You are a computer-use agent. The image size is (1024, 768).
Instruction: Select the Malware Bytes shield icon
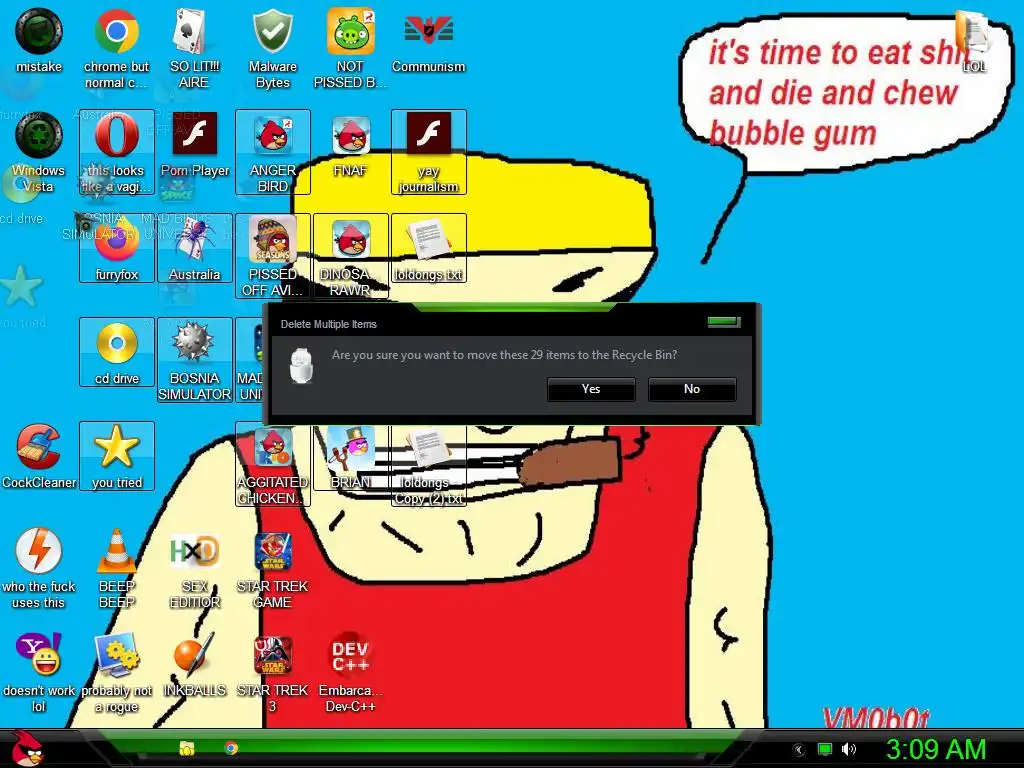pyautogui.click(x=272, y=48)
